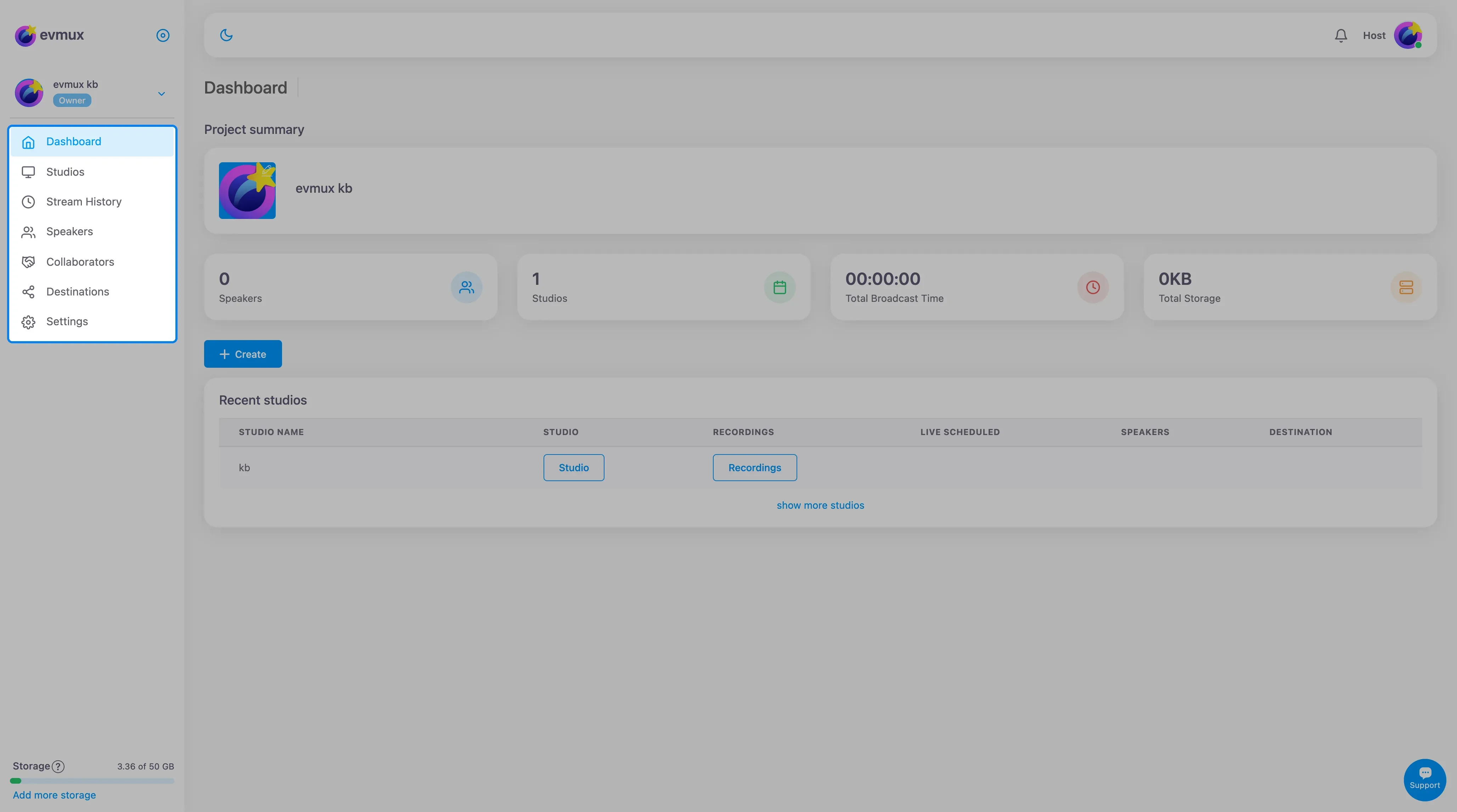Click the storage usage progress bar

(x=92, y=781)
